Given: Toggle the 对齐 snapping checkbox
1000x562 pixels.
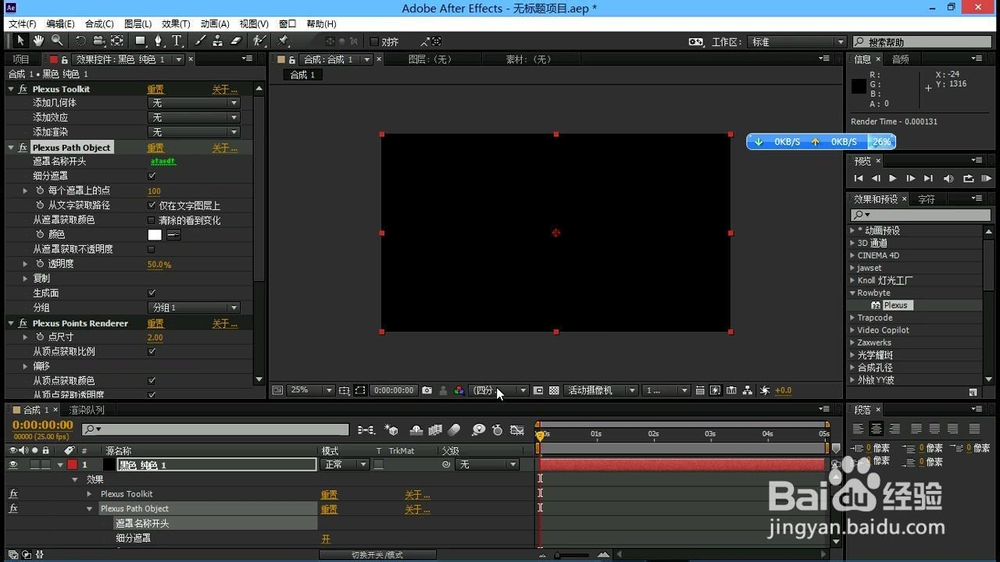Looking at the screenshot, I should click(374, 41).
